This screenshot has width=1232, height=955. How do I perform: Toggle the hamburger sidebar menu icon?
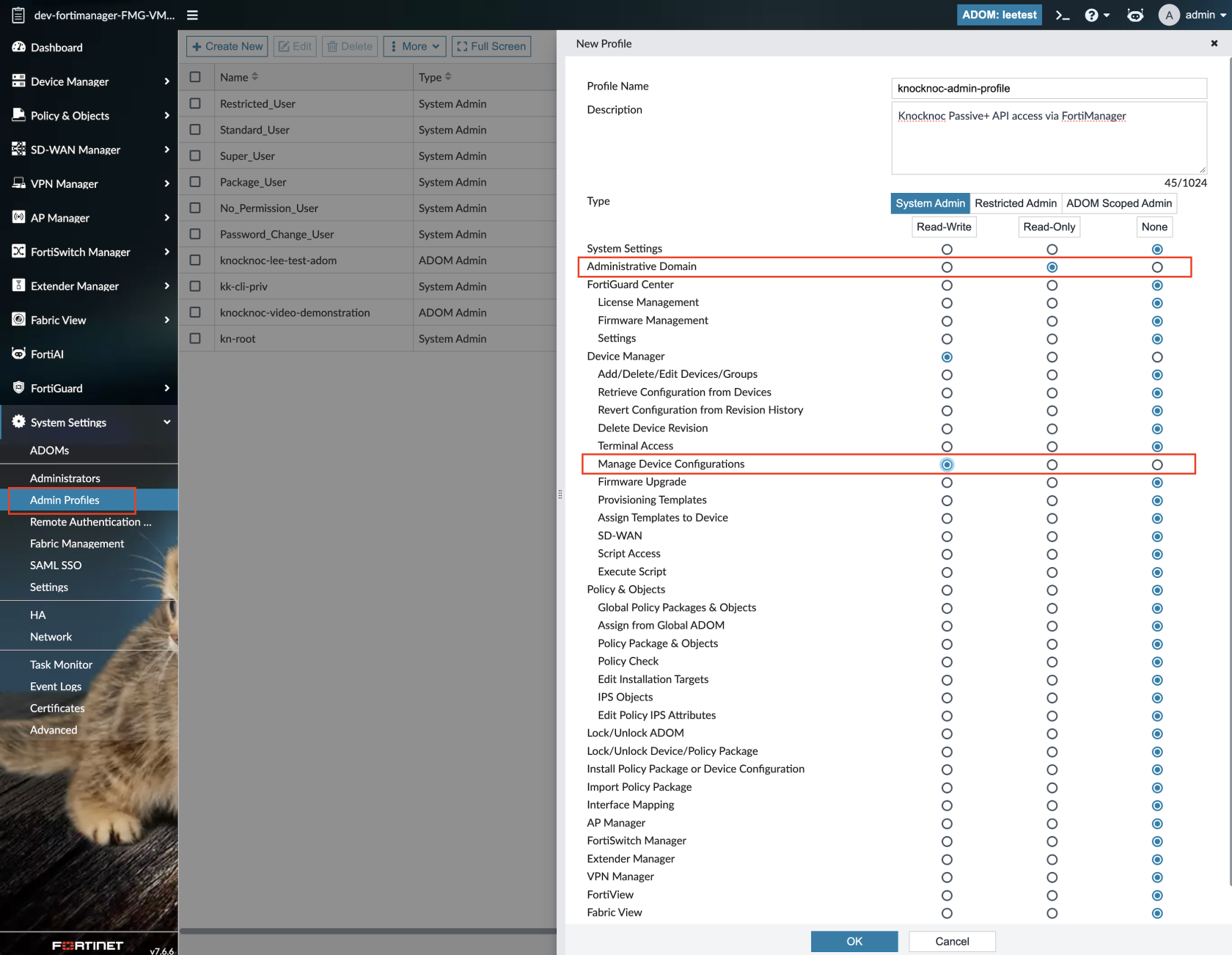pos(192,15)
